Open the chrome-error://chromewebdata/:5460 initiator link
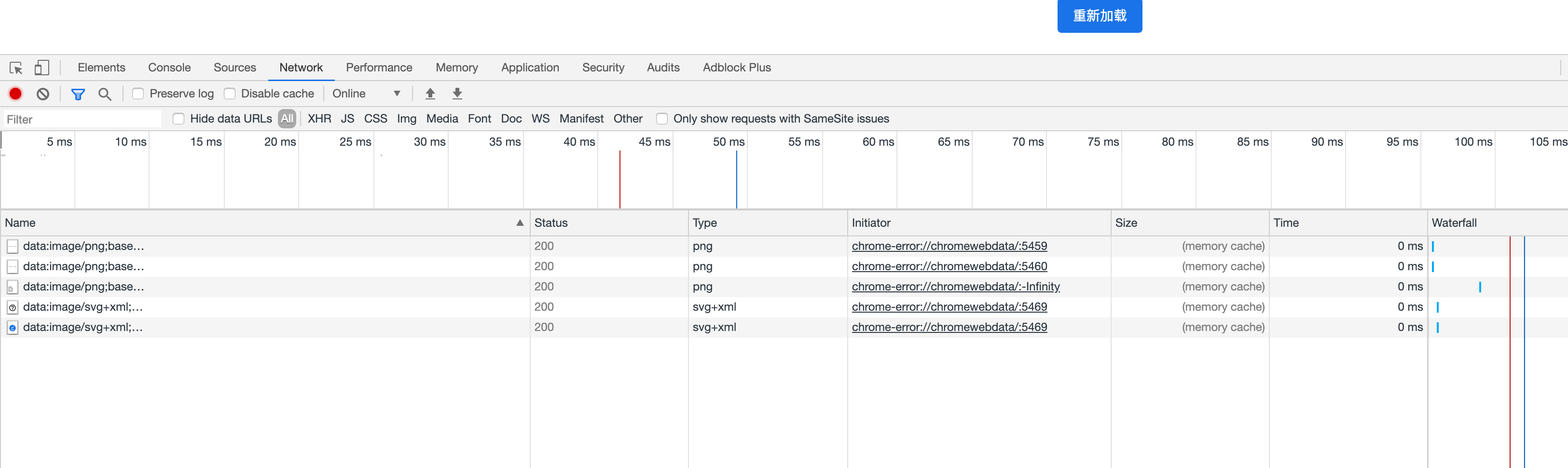This screenshot has height=468, width=1568. click(x=949, y=266)
